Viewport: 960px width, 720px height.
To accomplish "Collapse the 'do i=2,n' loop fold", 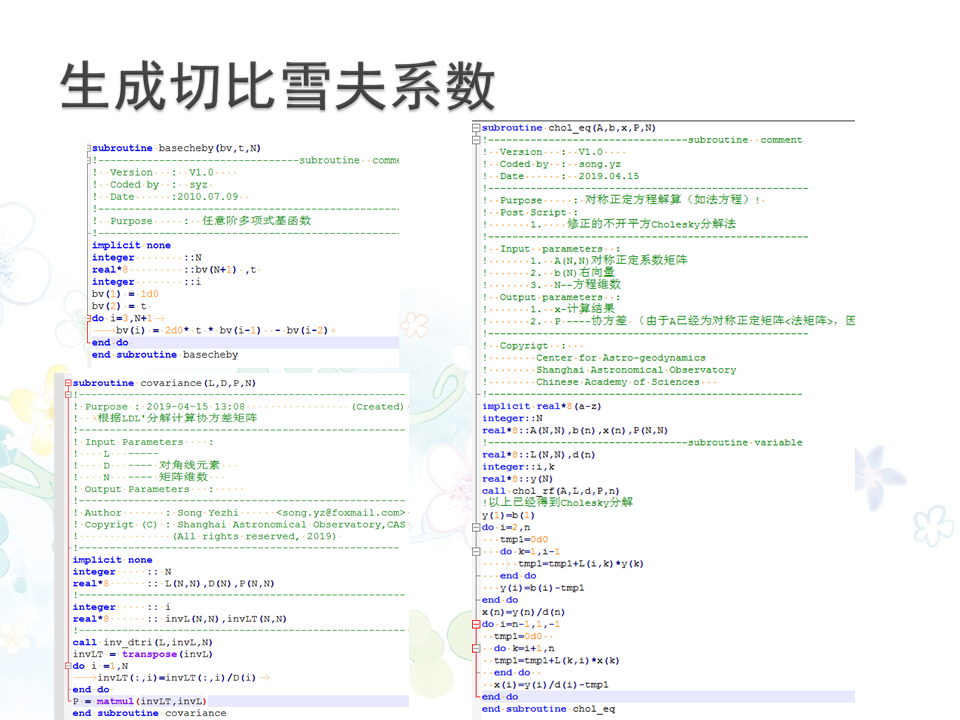I will coord(476,527).
